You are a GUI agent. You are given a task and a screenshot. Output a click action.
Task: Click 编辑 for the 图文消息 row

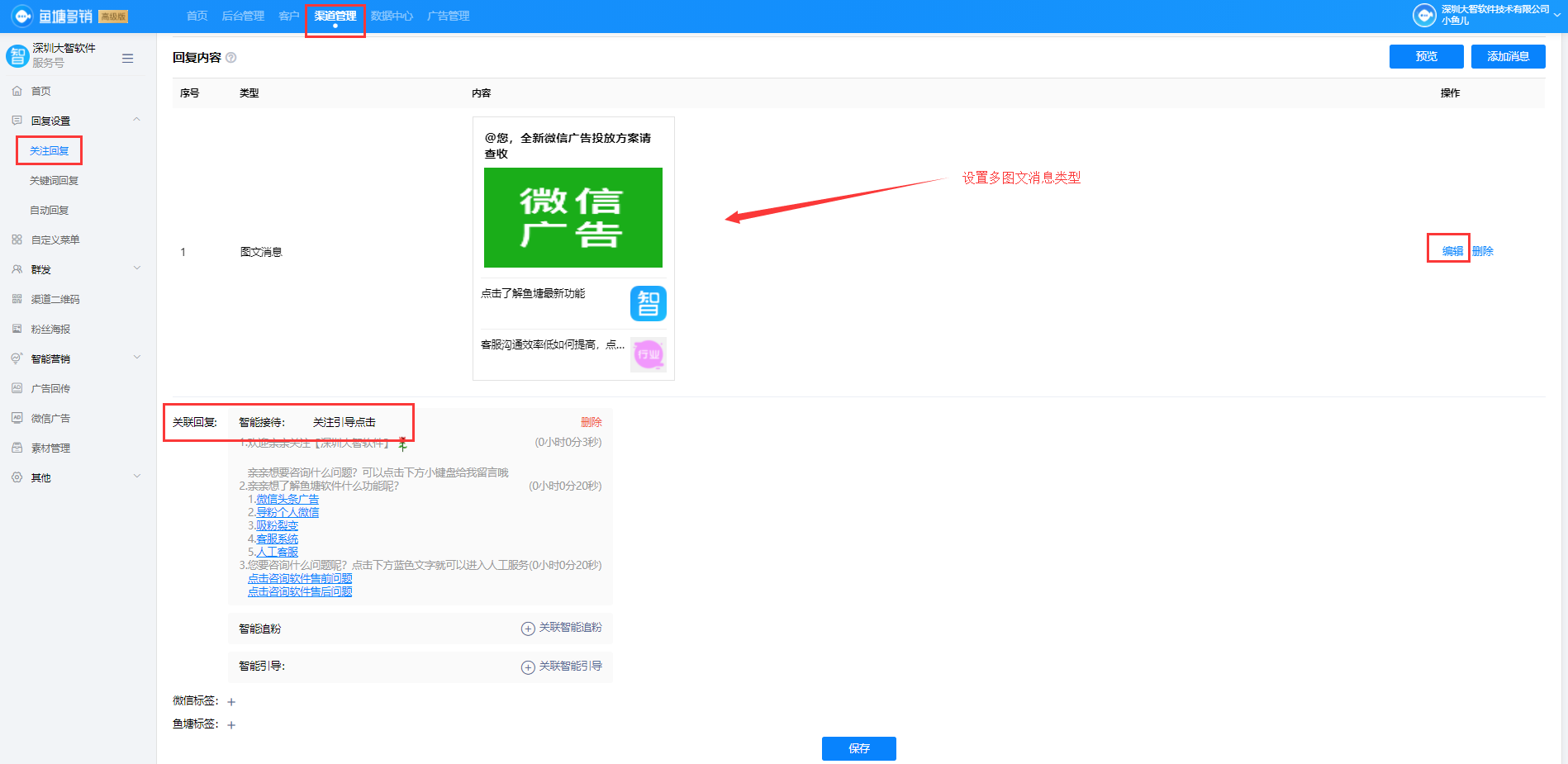1452,251
